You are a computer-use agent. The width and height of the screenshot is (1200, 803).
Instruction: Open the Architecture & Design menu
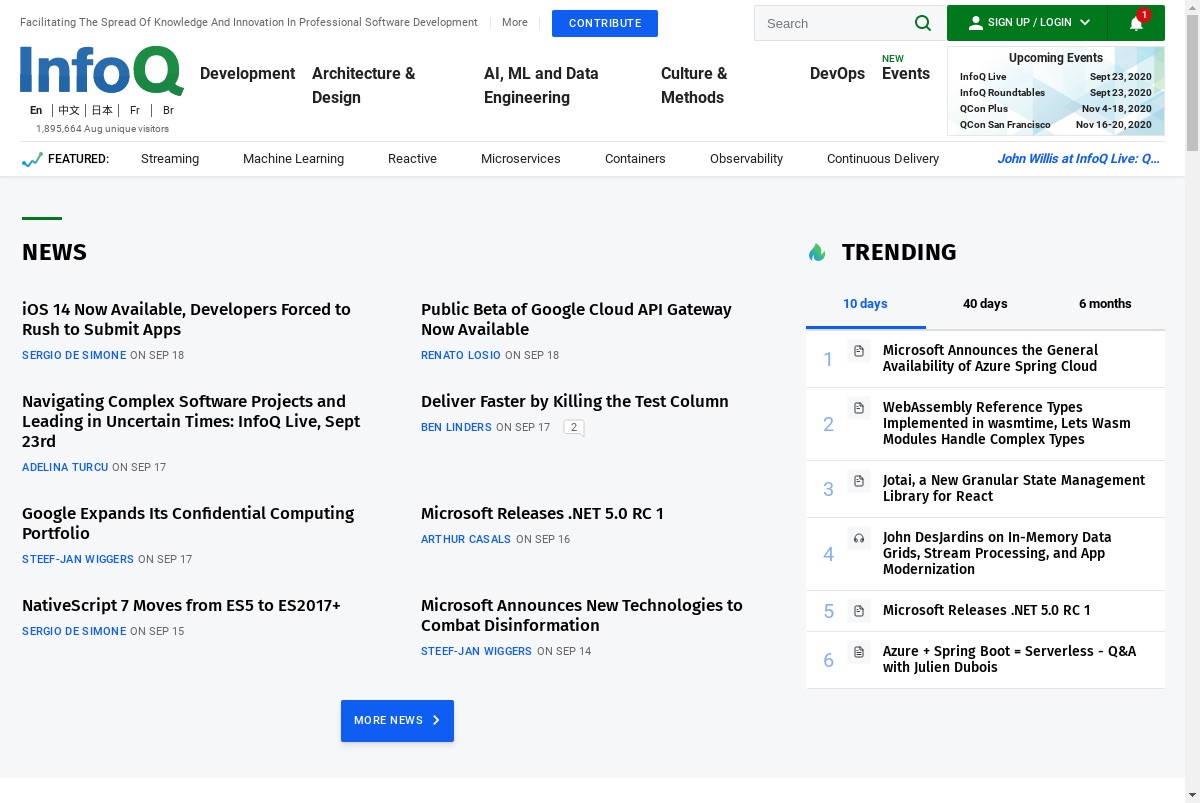[x=364, y=85]
